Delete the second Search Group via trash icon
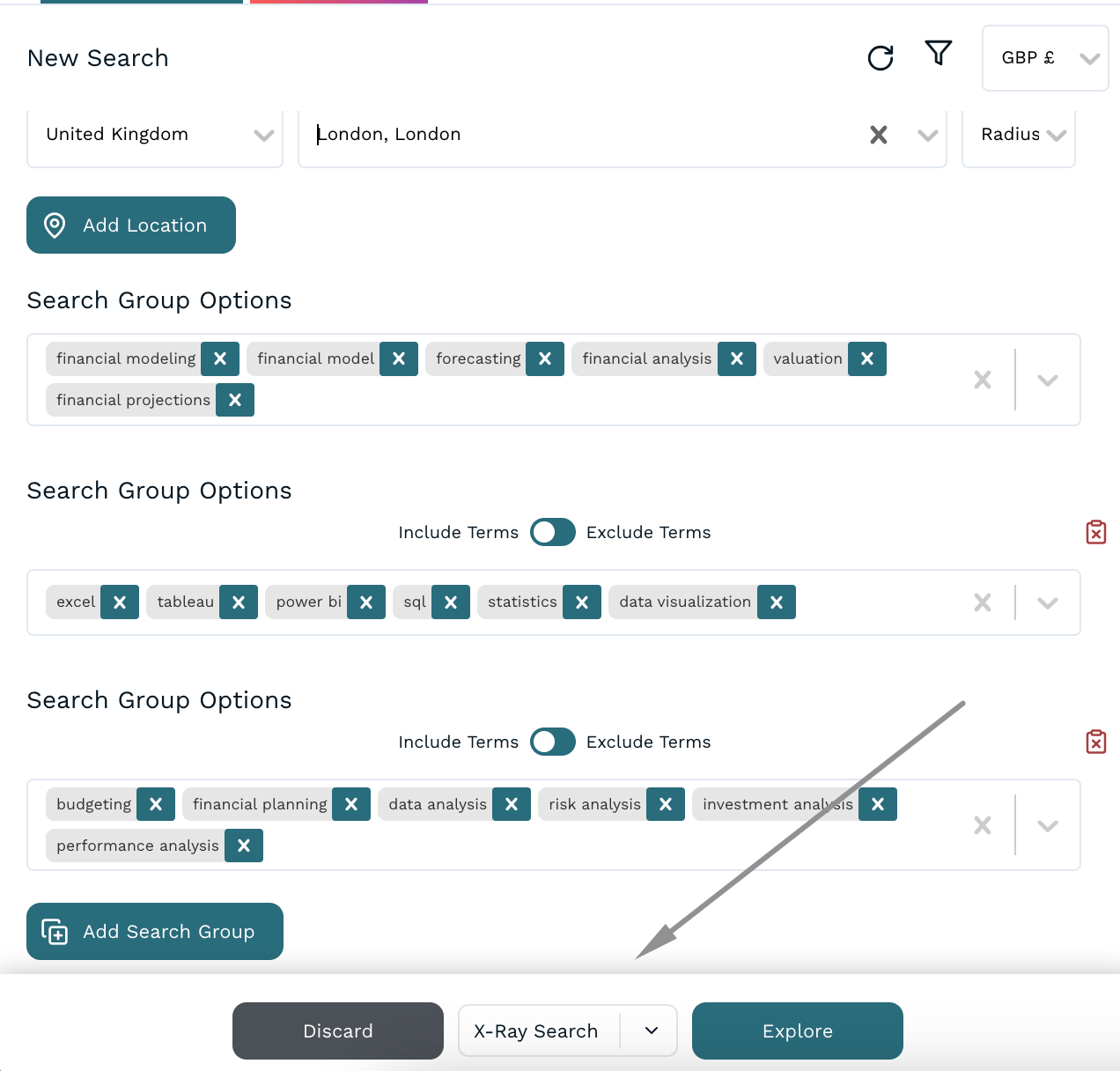Image resolution: width=1120 pixels, height=1071 pixels. (1096, 532)
